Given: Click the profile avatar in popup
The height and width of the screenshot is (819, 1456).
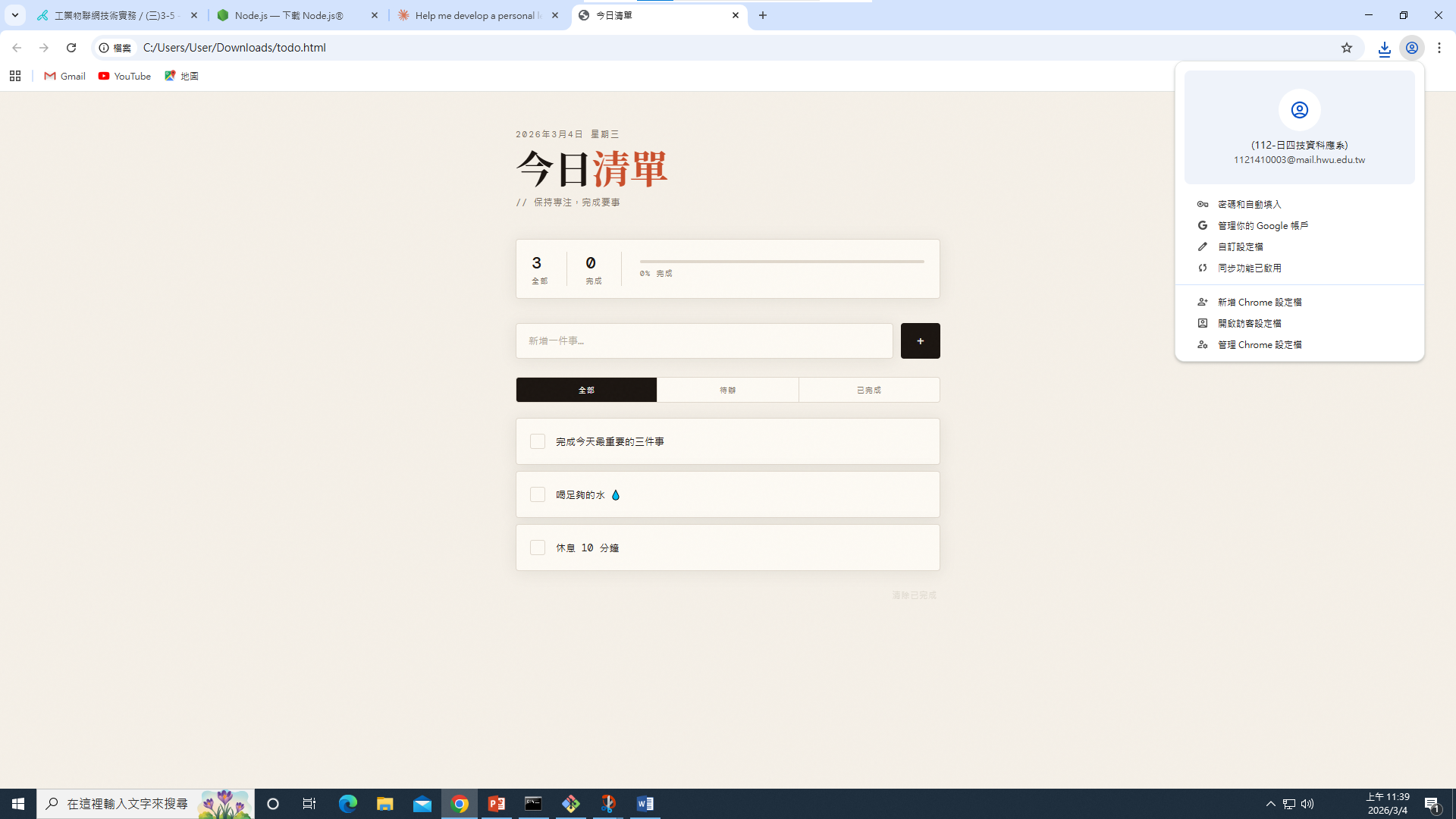Looking at the screenshot, I should point(1299,111).
